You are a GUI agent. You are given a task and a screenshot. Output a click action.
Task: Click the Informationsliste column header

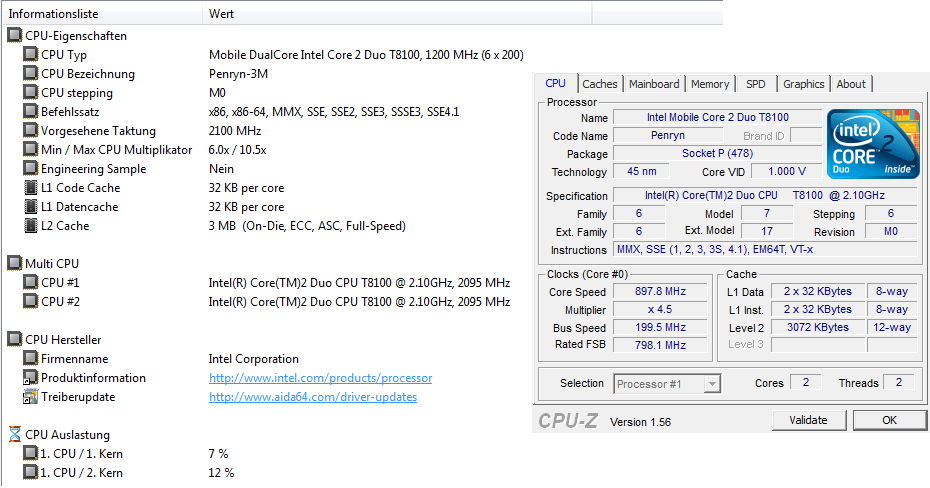coord(103,14)
